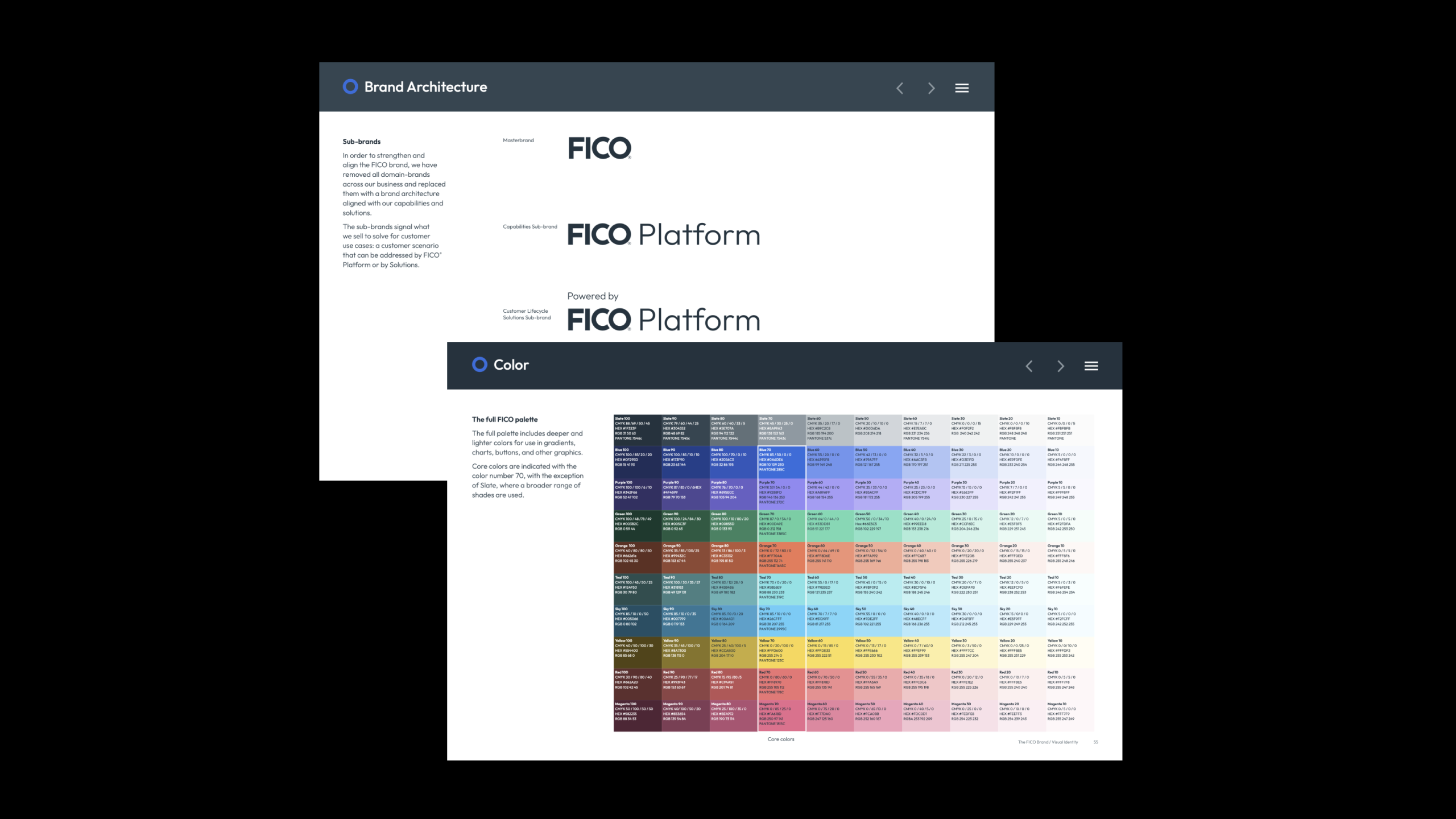Select the Red 70 swatch
This screenshot has height=819, width=1456.
[x=781, y=685]
